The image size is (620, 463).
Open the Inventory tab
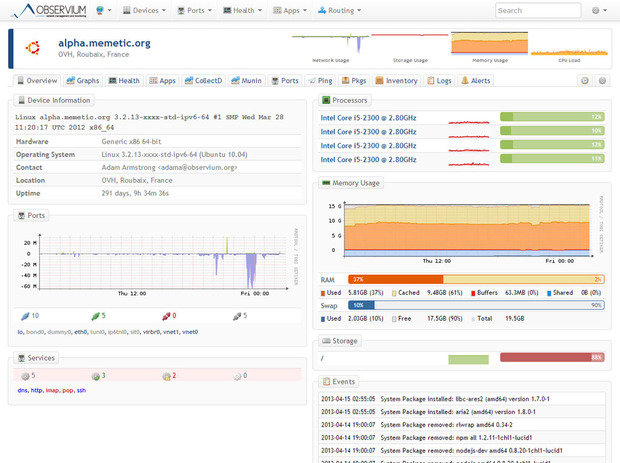(396, 80)
